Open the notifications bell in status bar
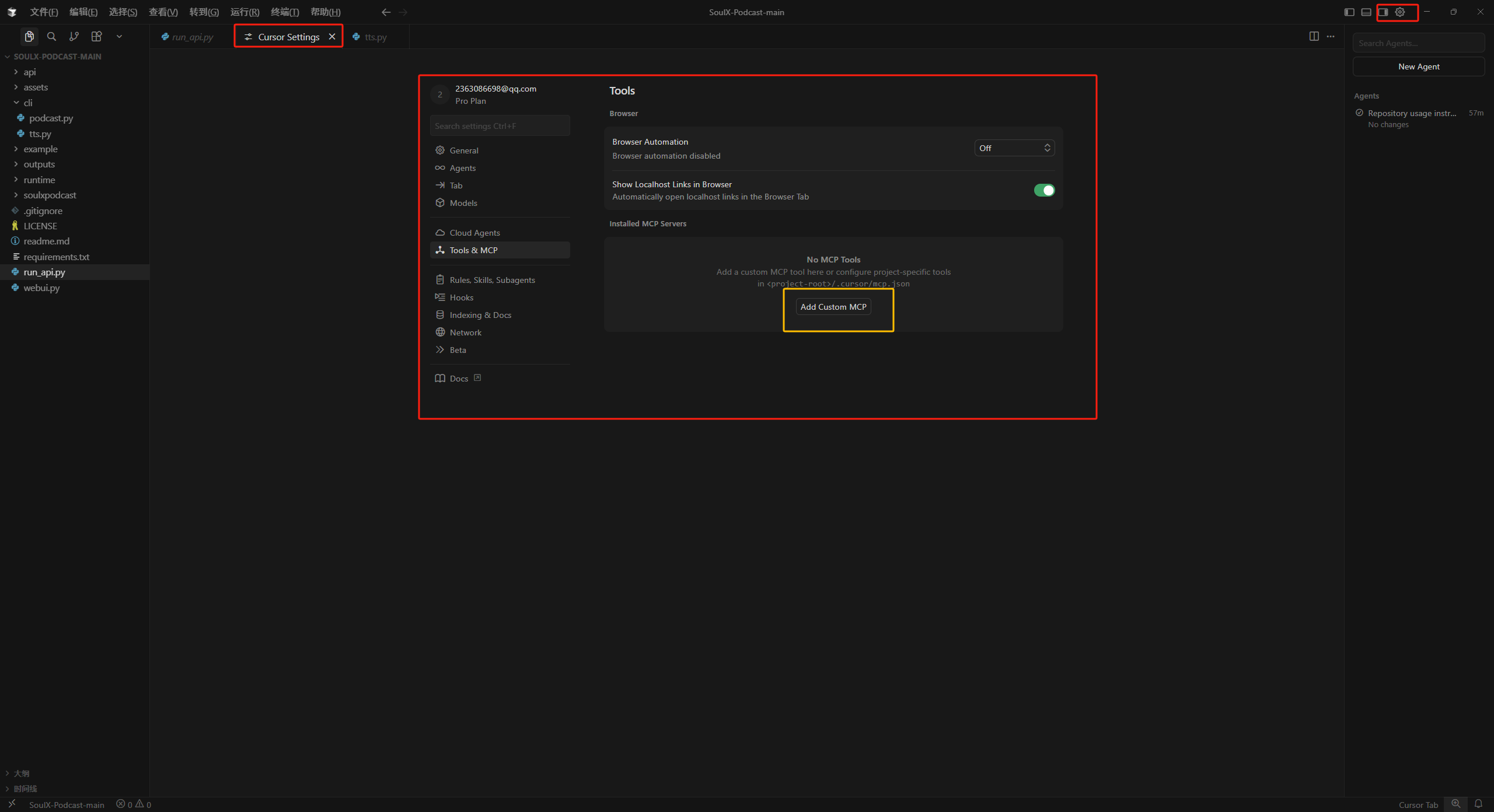 pos(1478,804)
